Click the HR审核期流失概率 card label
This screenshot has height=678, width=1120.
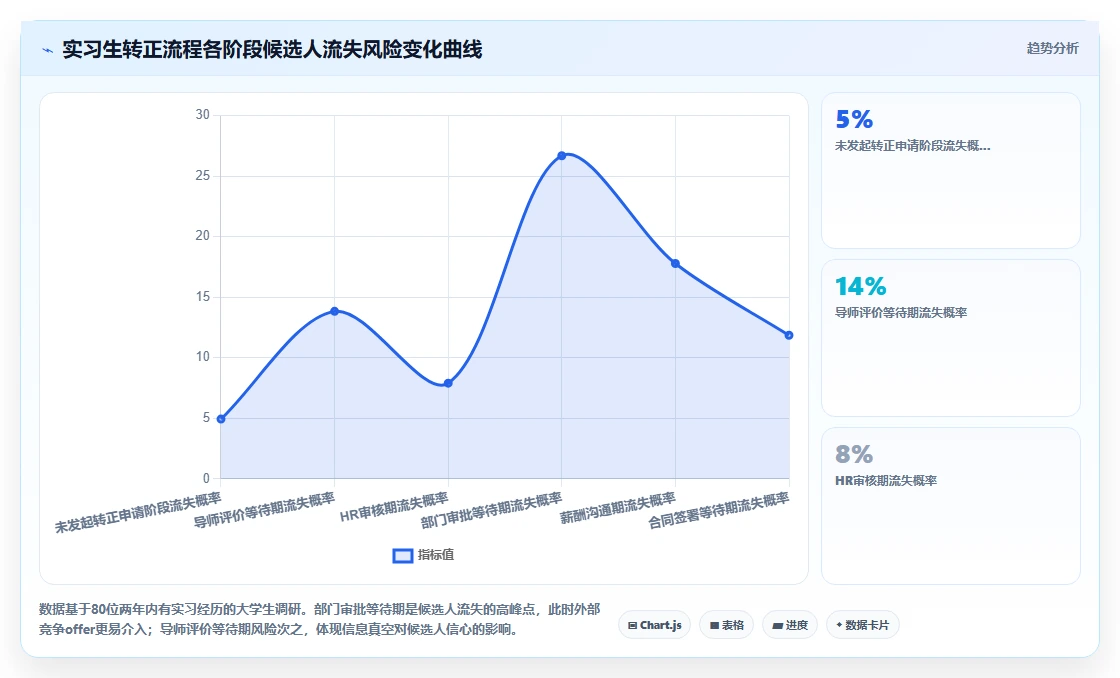(886, 481)
